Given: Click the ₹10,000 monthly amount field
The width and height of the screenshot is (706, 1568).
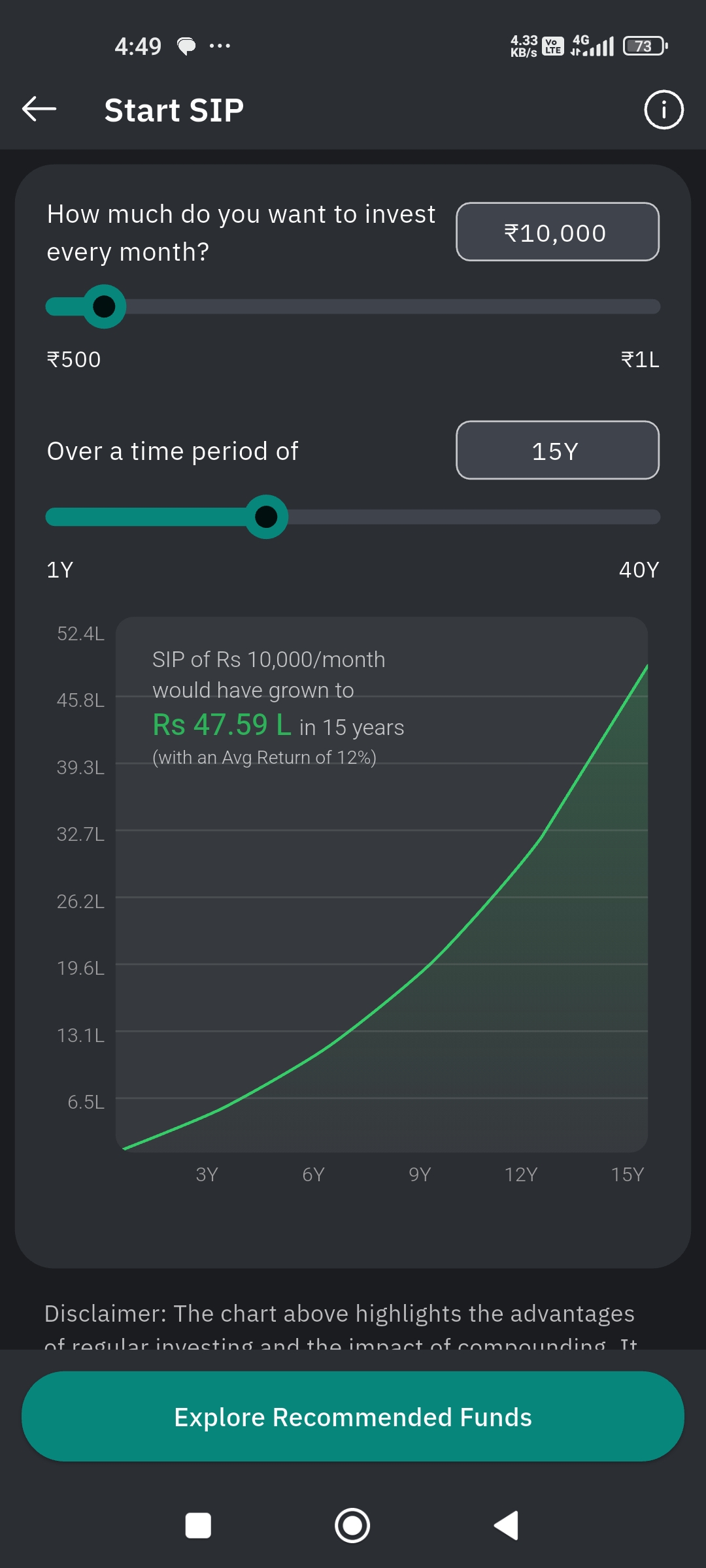Looking at the screenshot, I should pos(557,232).
